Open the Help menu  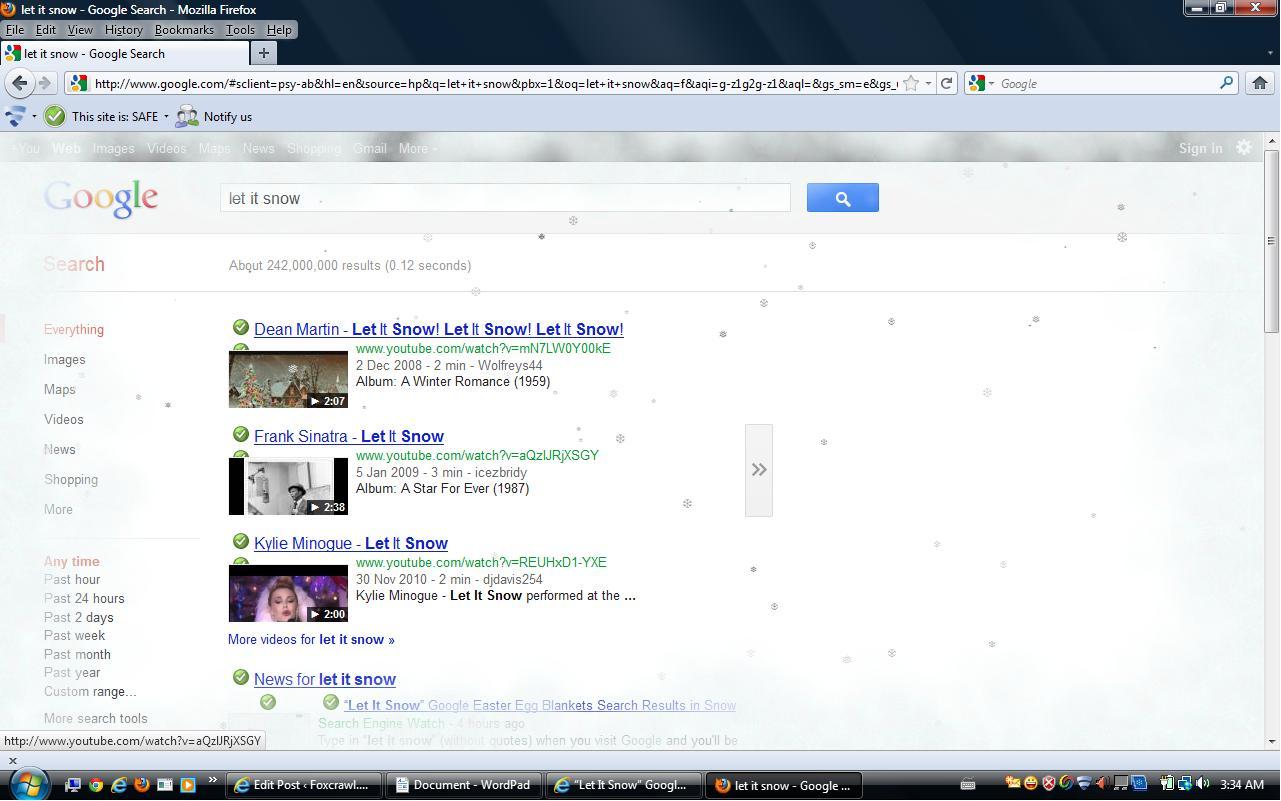279,30
